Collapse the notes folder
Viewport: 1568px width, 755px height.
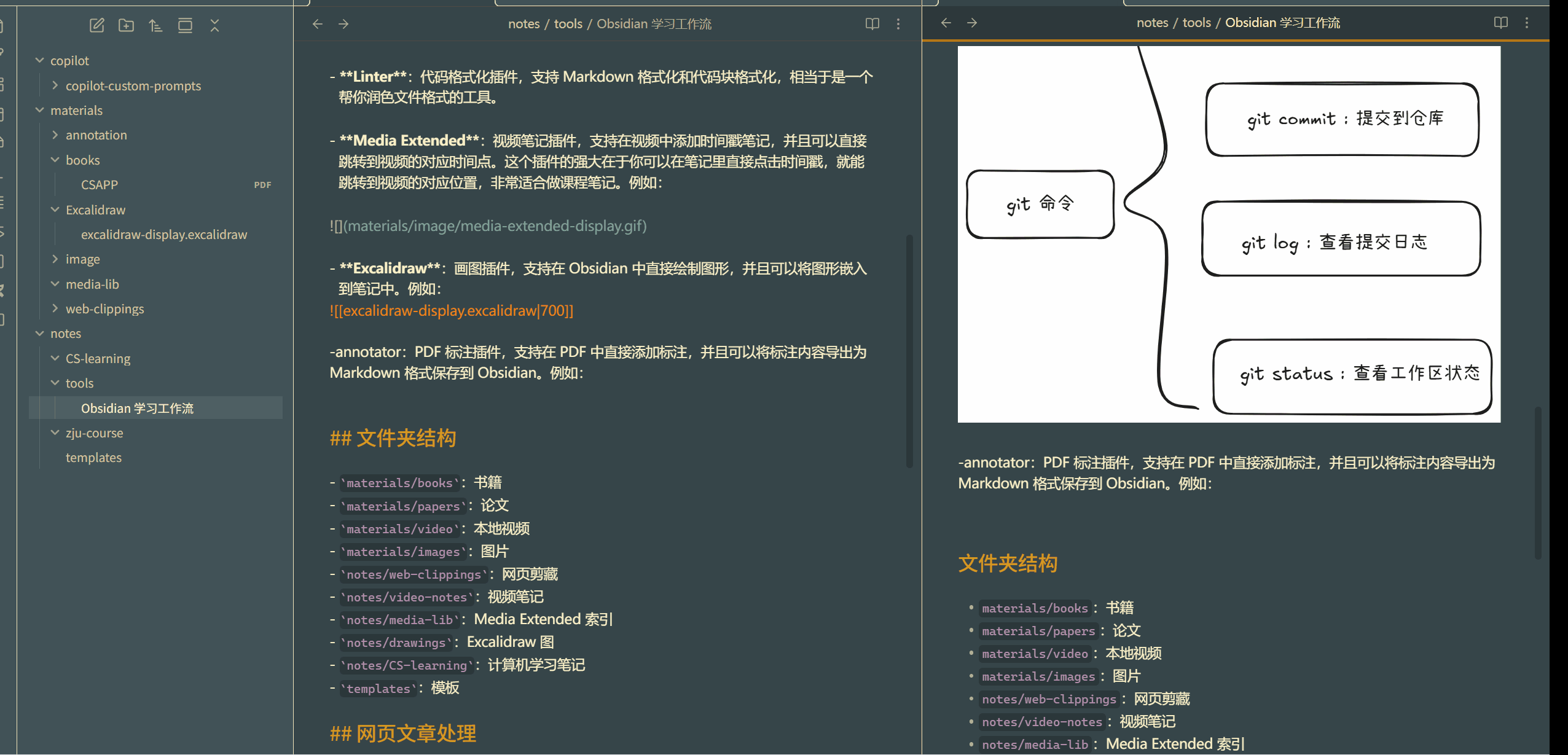click(40, 333)
